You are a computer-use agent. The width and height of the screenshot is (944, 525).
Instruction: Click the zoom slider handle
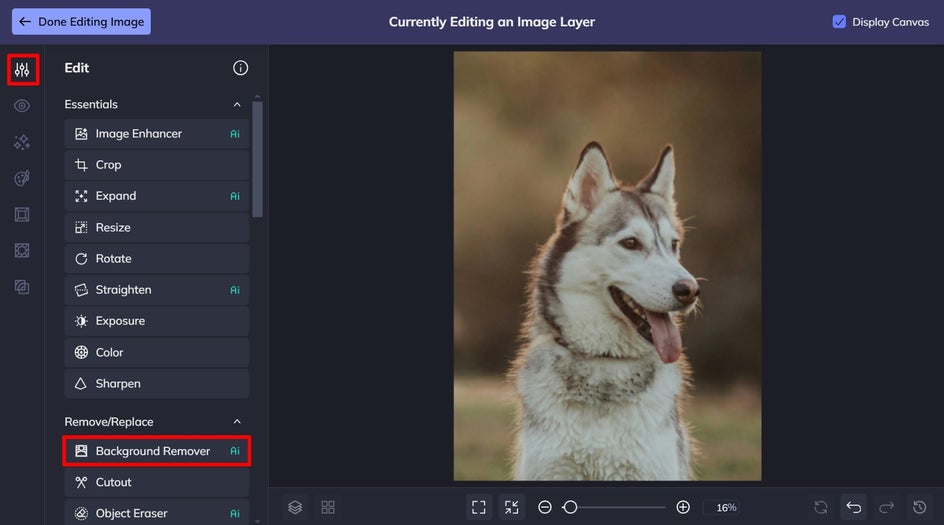pyautogui.click(x=570, y=507)
